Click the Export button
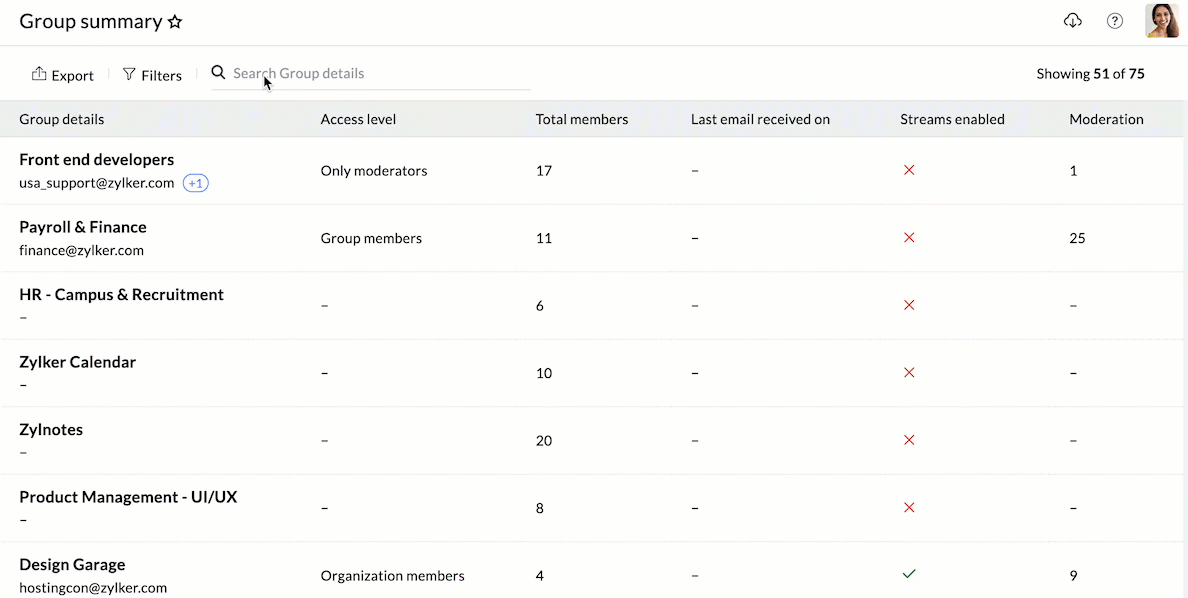This screenshot has width=1188, height=598. point(63,74)
